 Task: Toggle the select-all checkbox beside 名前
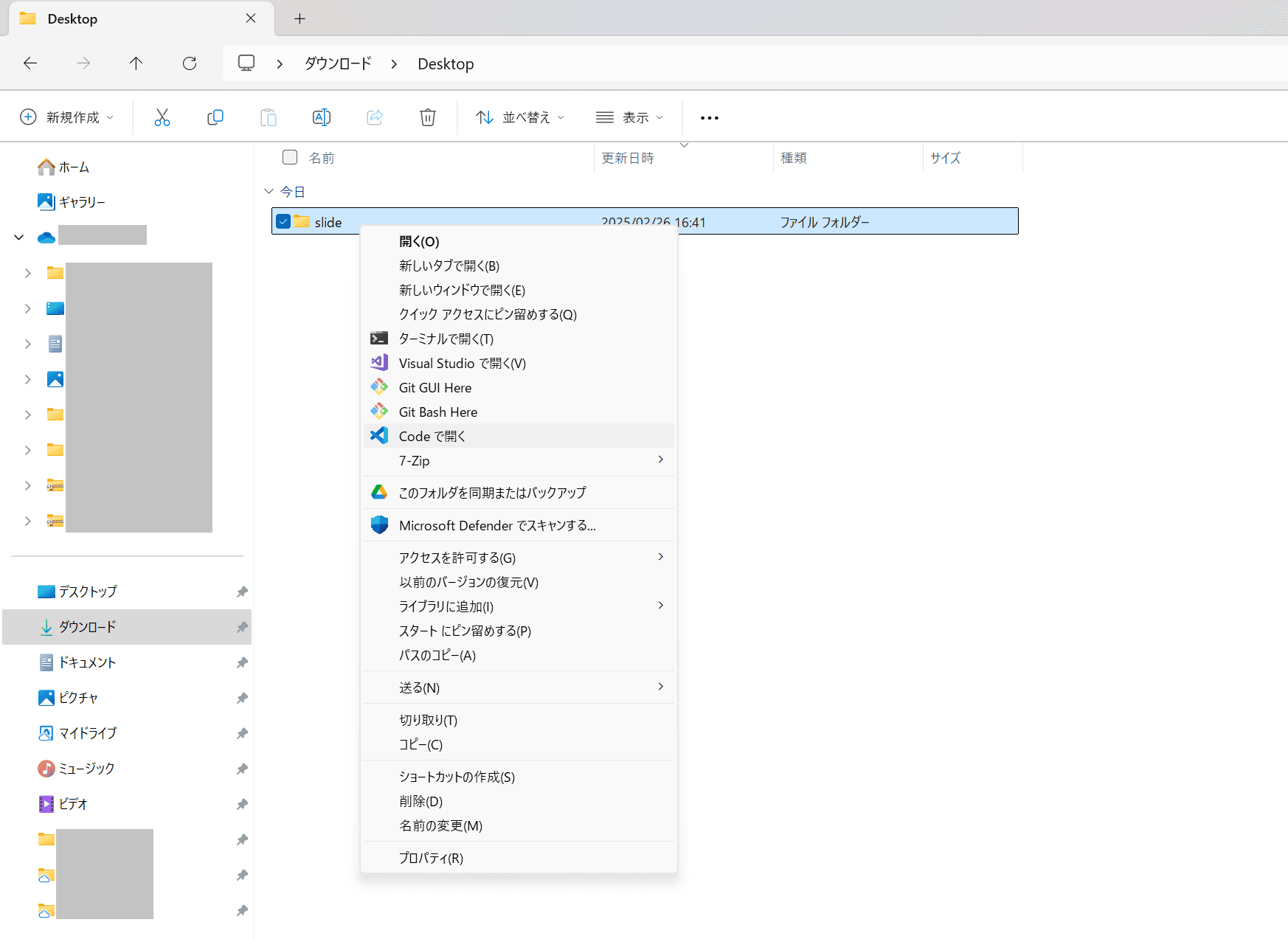pos(290,157)
